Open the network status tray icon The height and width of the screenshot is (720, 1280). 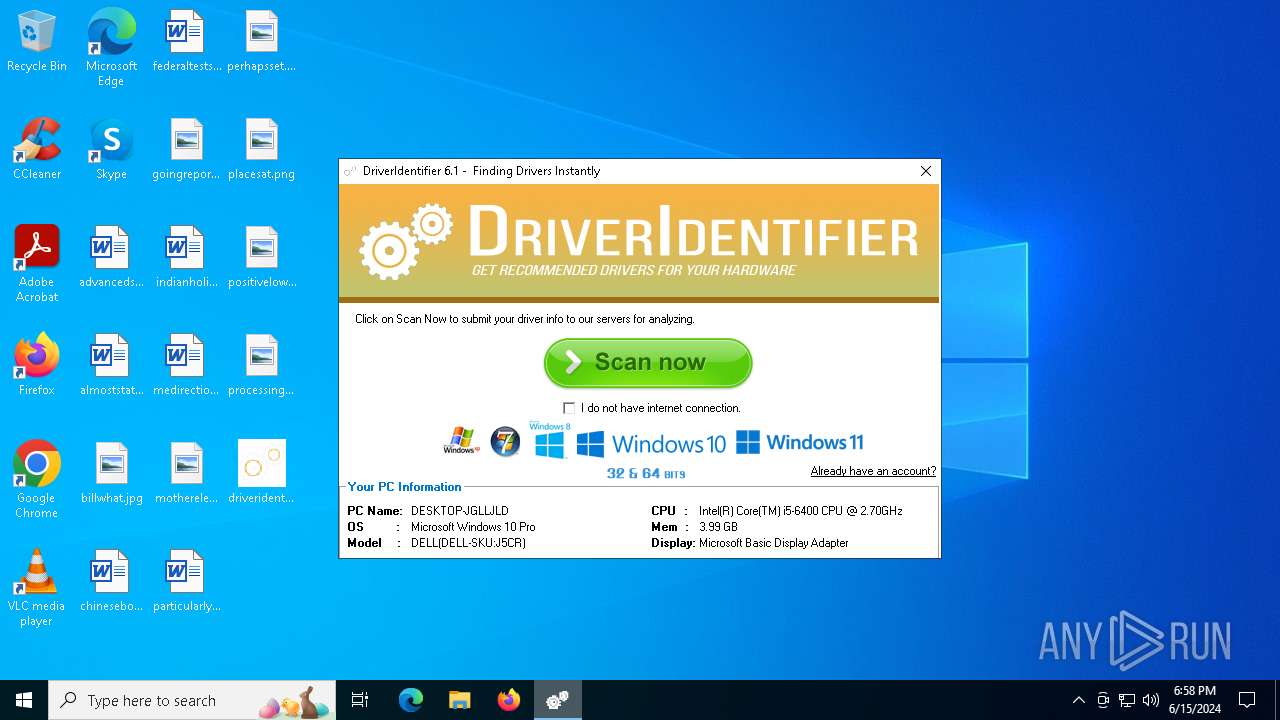[x=1127, y=700]
